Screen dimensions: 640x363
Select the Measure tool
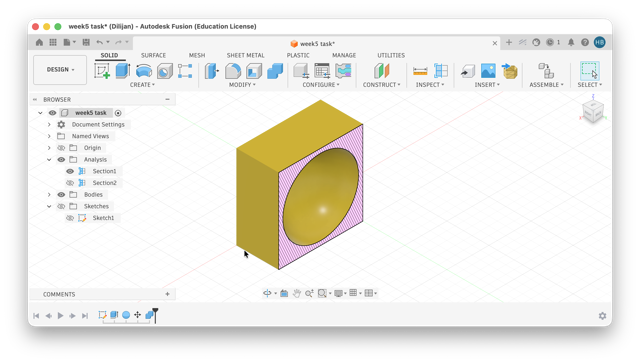coord(420,71)
